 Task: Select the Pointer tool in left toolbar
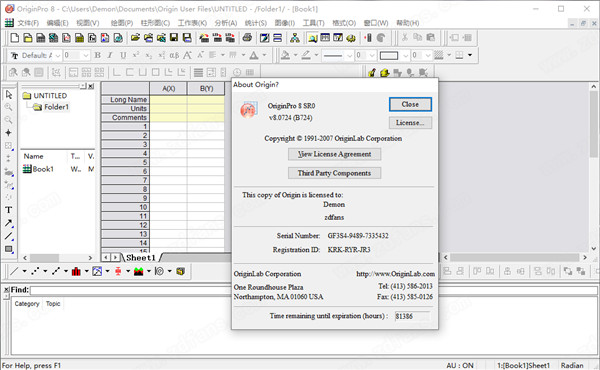8,94
